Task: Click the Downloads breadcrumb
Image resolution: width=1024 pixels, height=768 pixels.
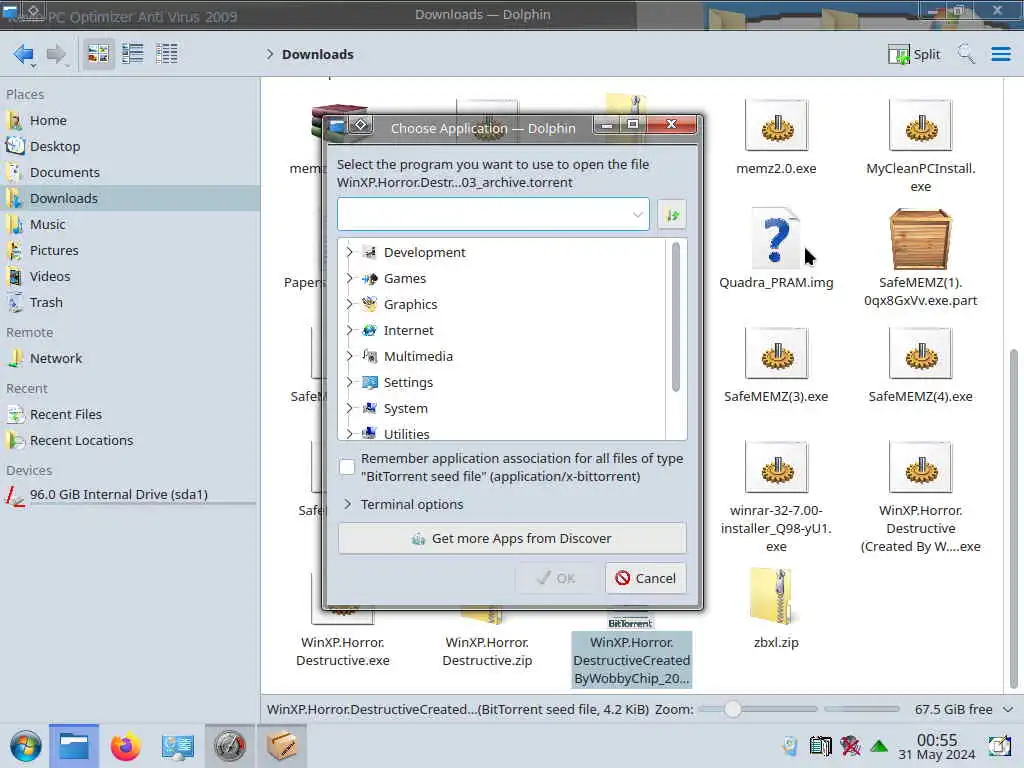Action: click(x=317, y=54)
